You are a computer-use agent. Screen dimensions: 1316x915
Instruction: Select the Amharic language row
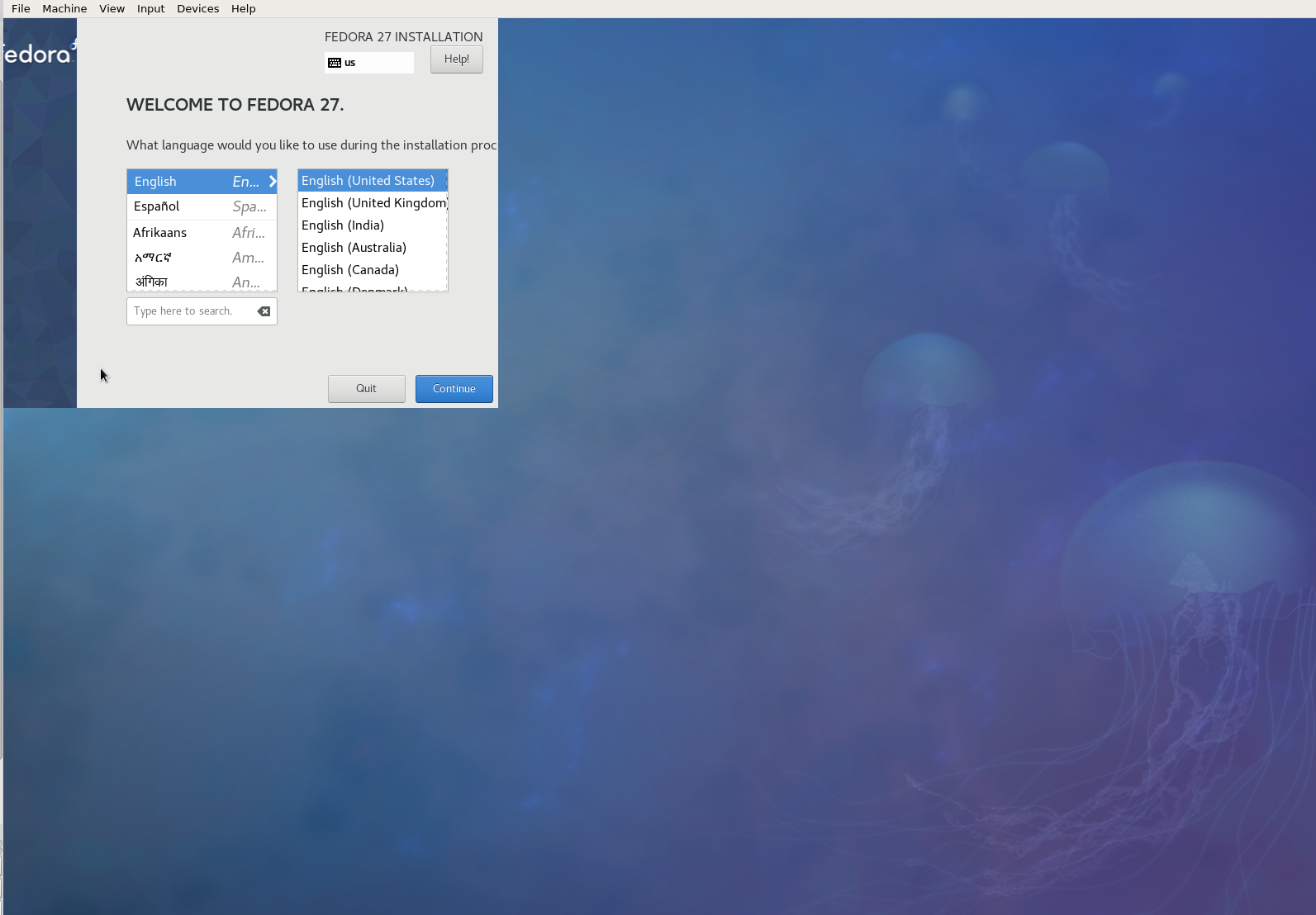tap(202, 258)
